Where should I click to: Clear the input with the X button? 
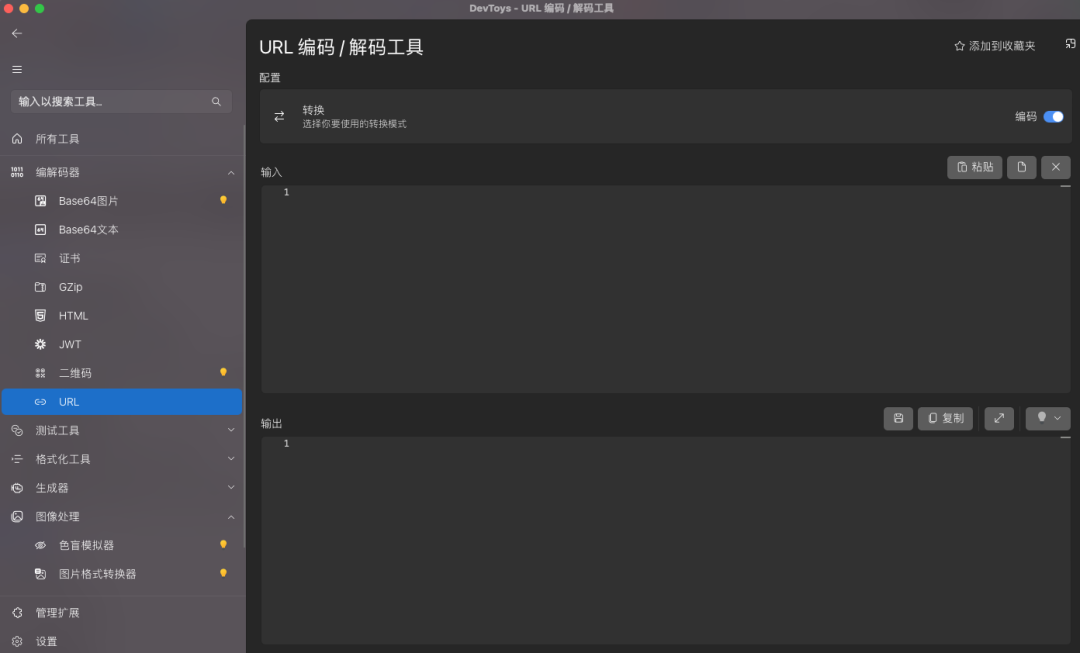[1056, 167]
